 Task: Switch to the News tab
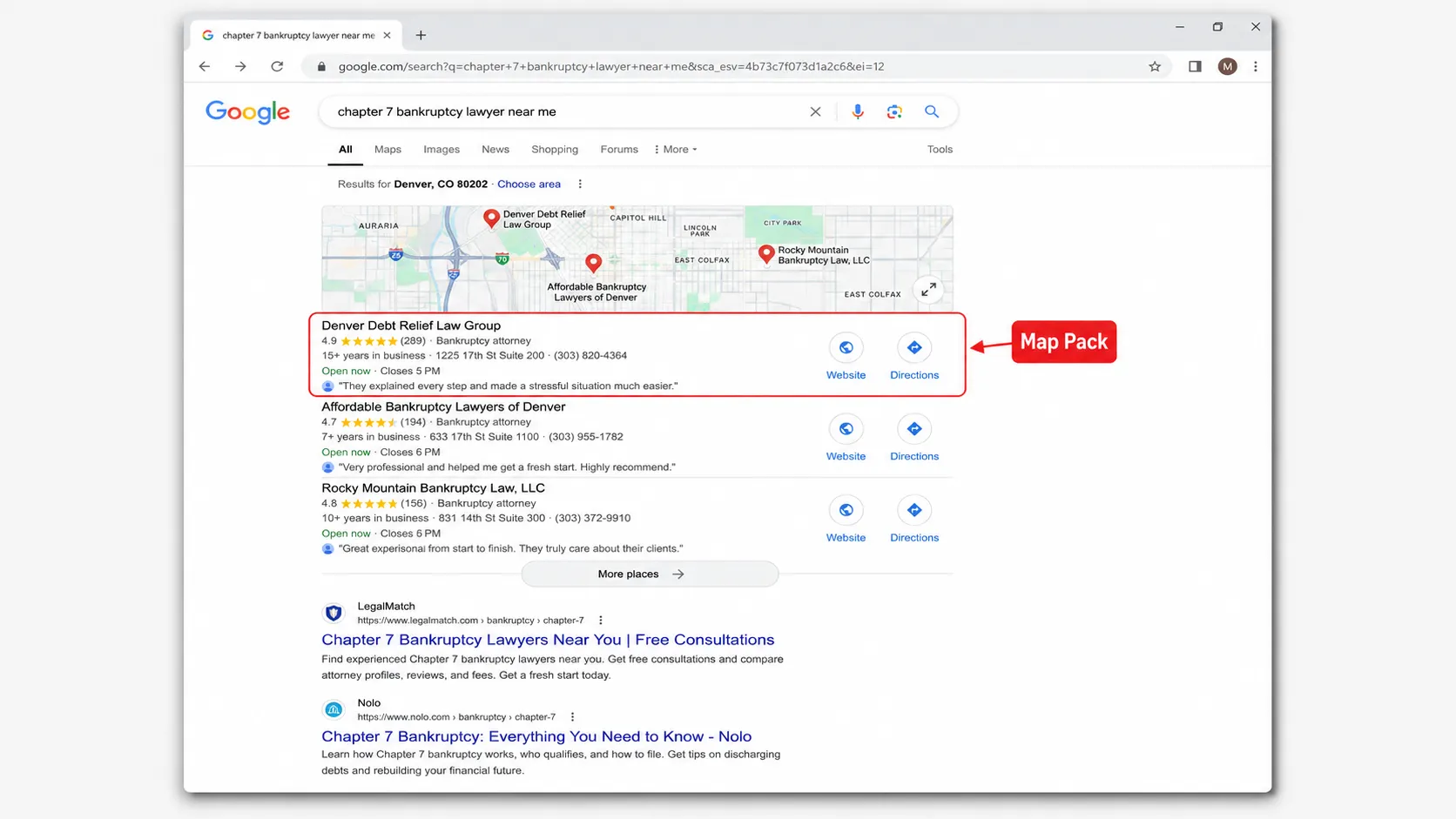click(495, 150)
